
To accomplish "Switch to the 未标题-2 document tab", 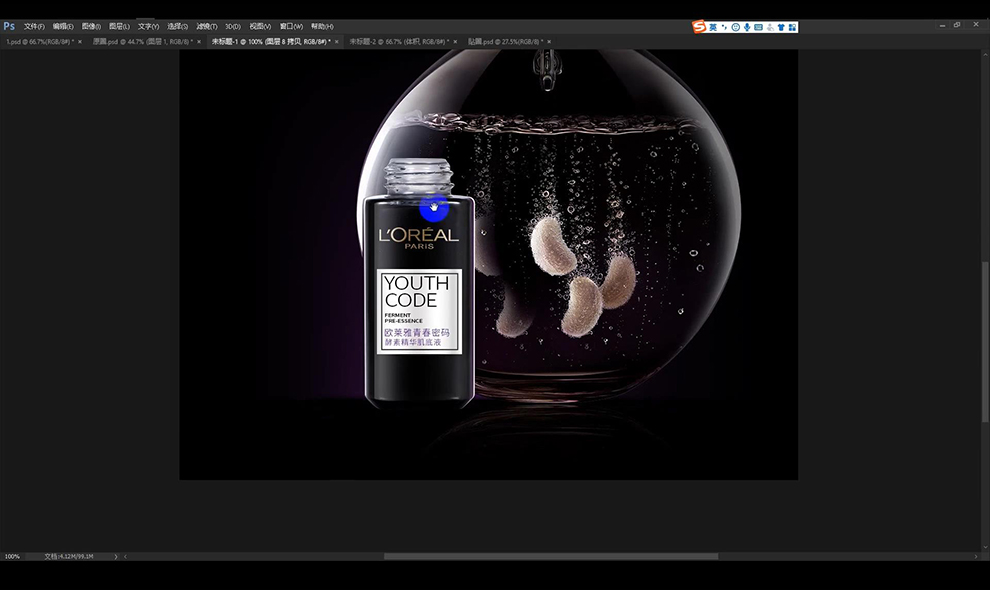I will [400, 42].
